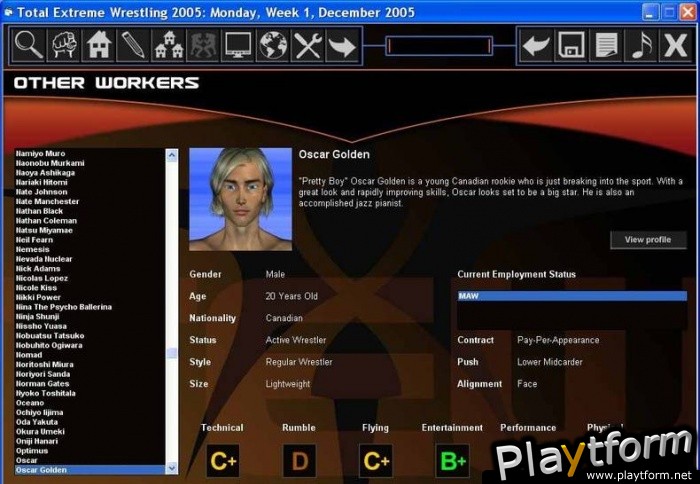Select Nobuhito Ogiwara in worker list
700x484 pixels.
pos(90,346)
